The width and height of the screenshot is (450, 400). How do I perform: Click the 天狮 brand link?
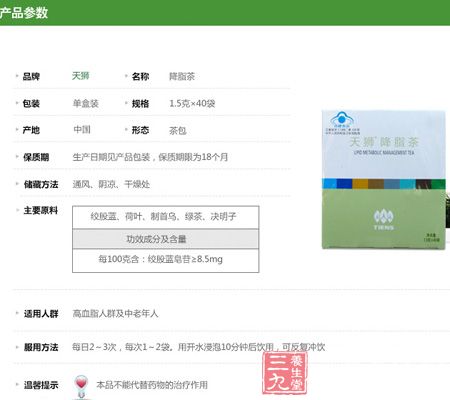(x=81, y=76)
